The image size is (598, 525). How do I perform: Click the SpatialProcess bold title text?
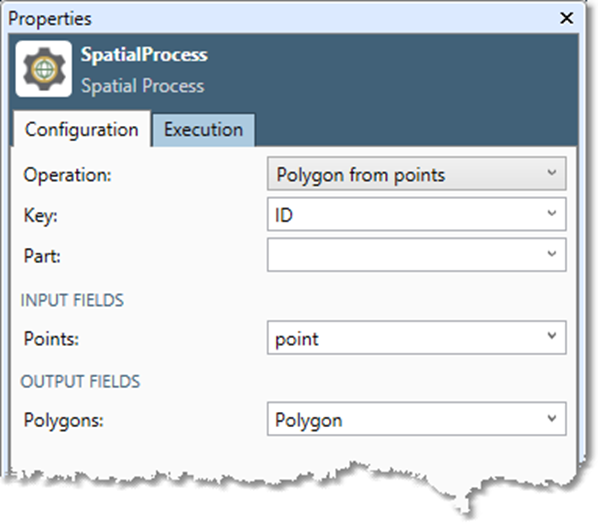(144, 55)
